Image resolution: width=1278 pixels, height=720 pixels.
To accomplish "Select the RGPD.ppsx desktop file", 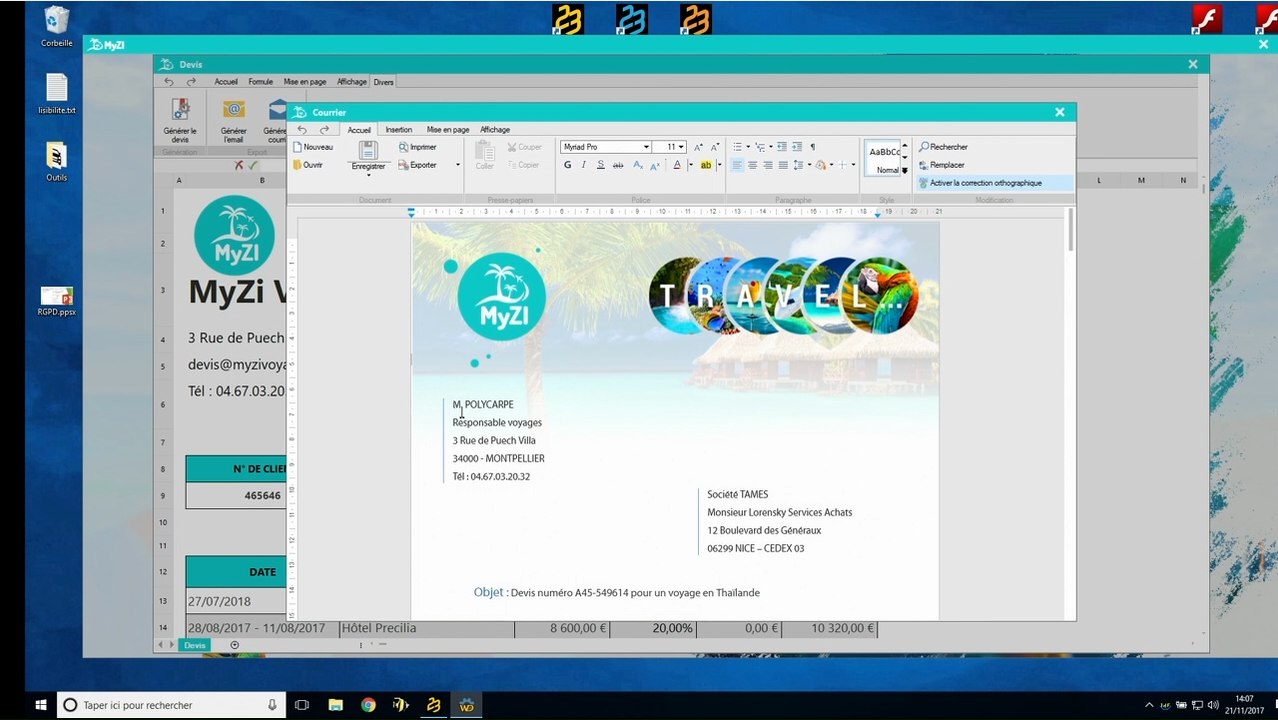I will 57,300.
